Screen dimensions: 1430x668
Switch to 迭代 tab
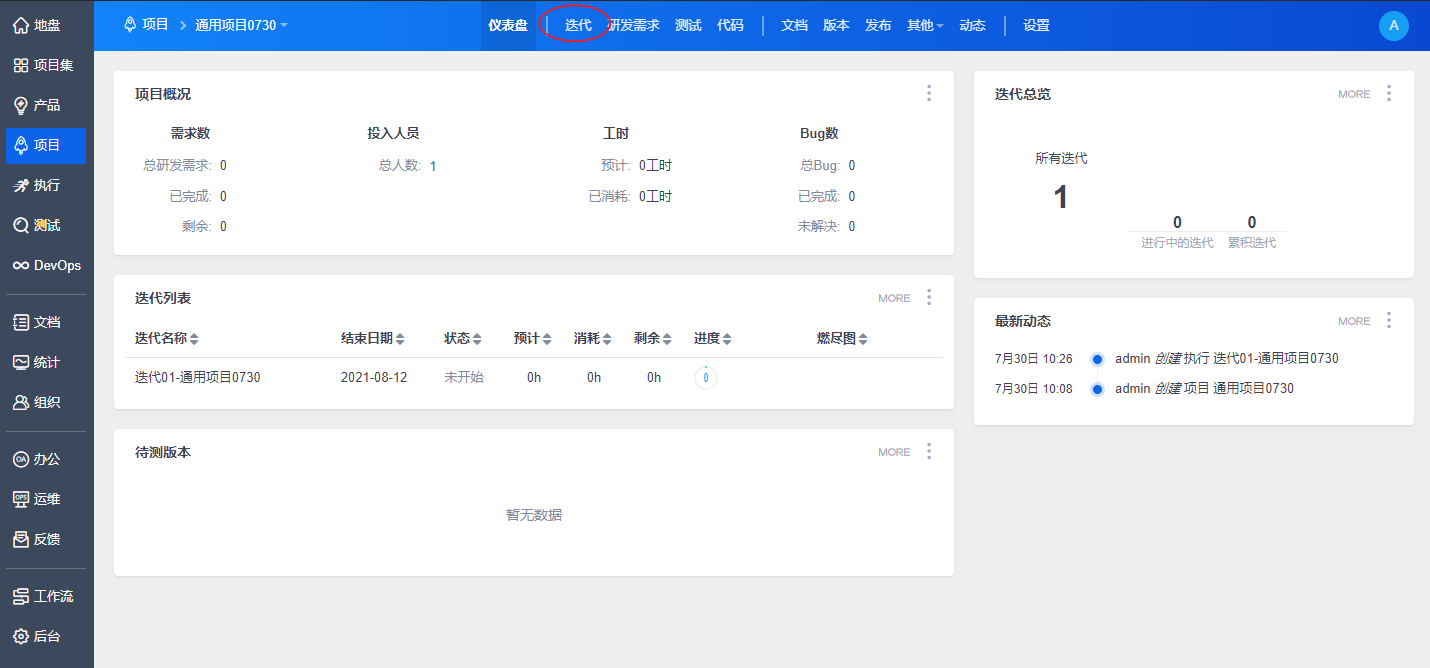pos(578,25)
